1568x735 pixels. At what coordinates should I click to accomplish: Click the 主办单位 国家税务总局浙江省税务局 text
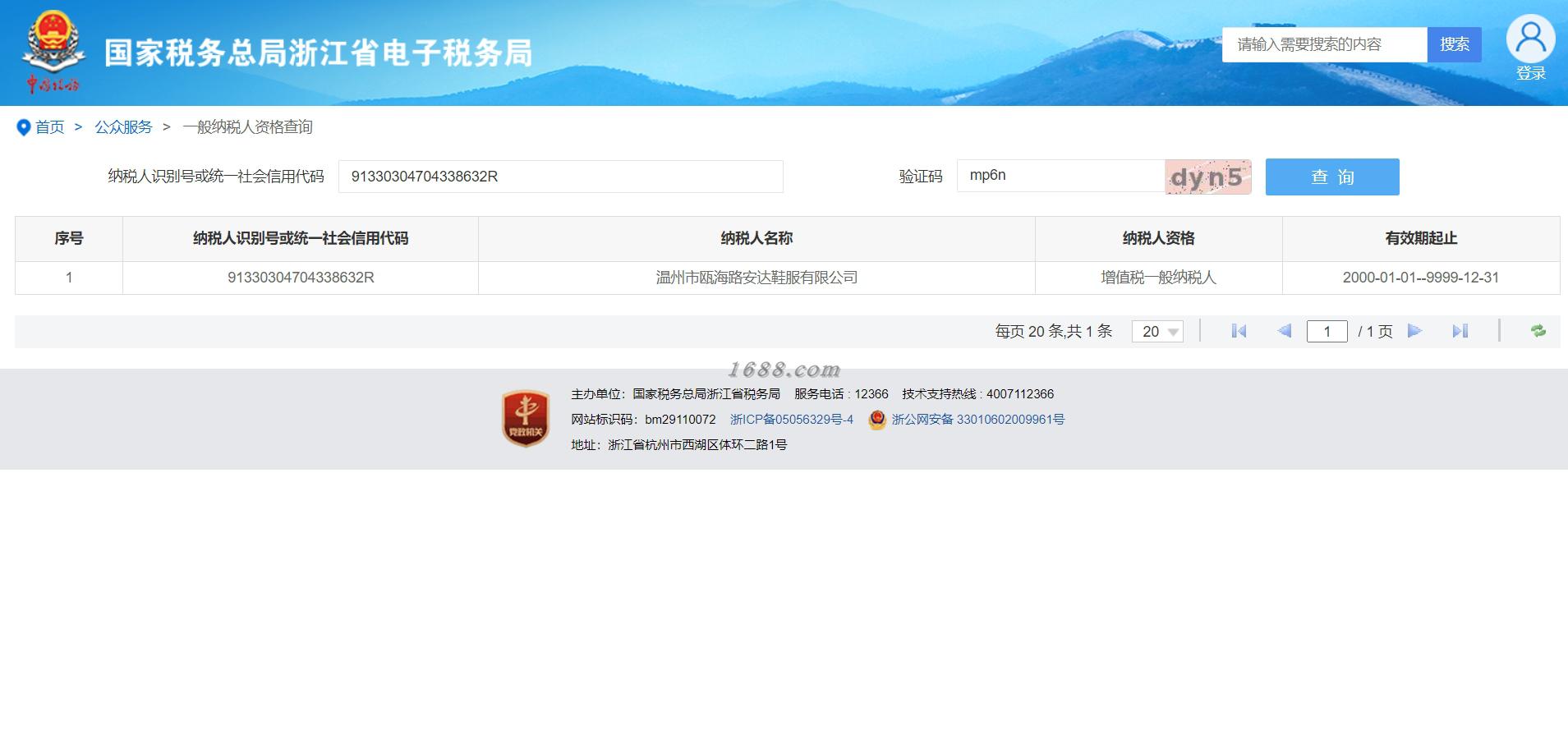(675, 394)
